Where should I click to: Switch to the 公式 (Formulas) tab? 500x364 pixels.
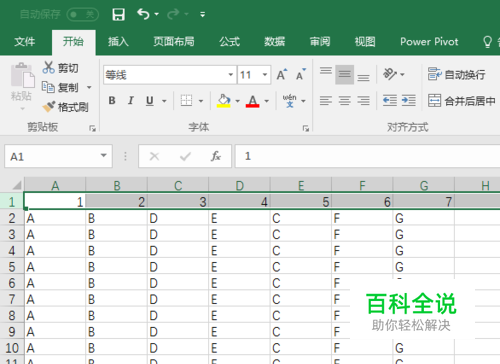click(229, 42)
